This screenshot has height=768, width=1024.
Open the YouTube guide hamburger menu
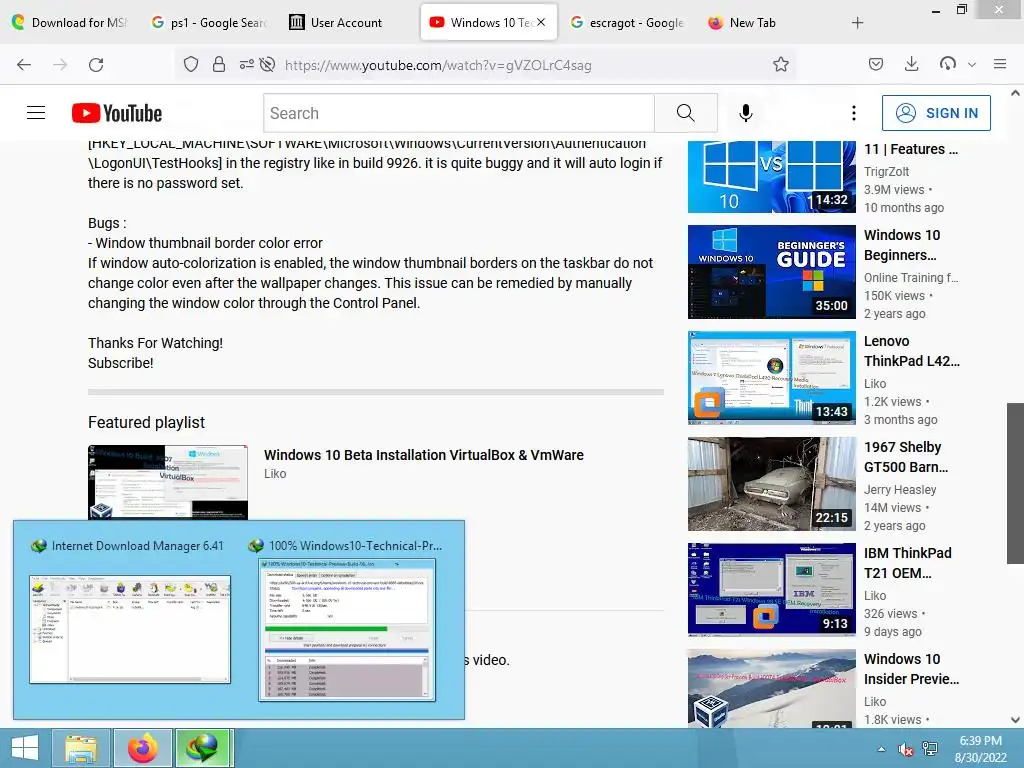coord(36,113)
